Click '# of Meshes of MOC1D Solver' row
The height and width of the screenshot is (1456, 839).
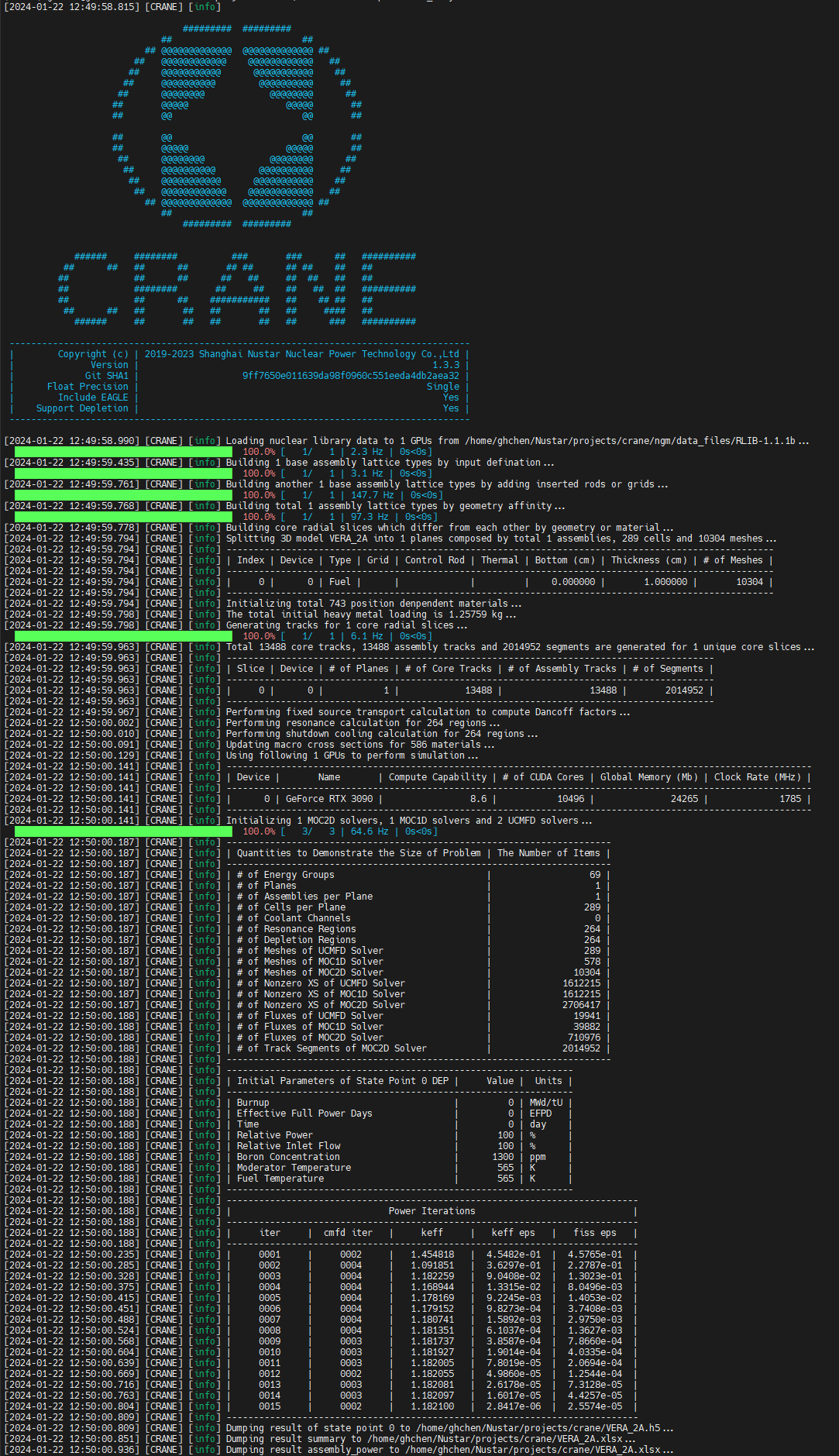coord(419,962)
